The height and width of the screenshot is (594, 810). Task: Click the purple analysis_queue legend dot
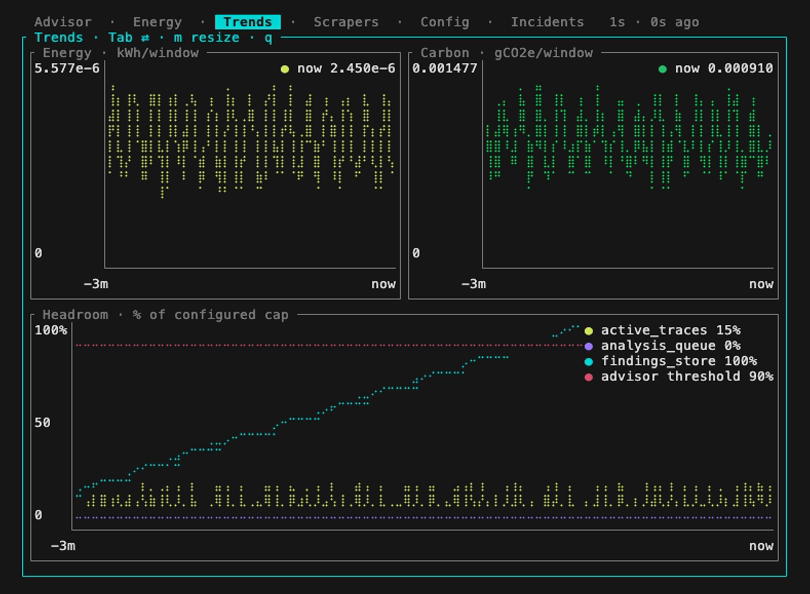pyautogui.click(x=588, y=346)
